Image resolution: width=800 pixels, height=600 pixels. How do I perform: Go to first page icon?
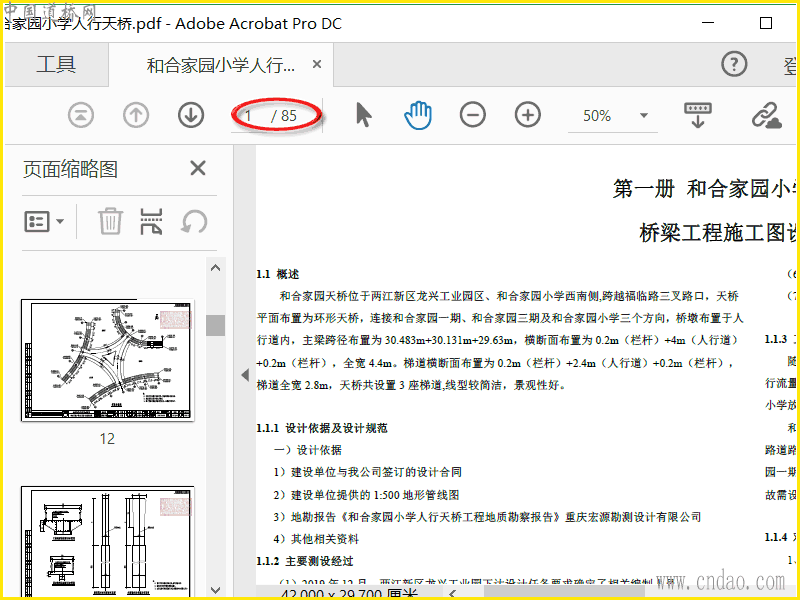[81, 115]
